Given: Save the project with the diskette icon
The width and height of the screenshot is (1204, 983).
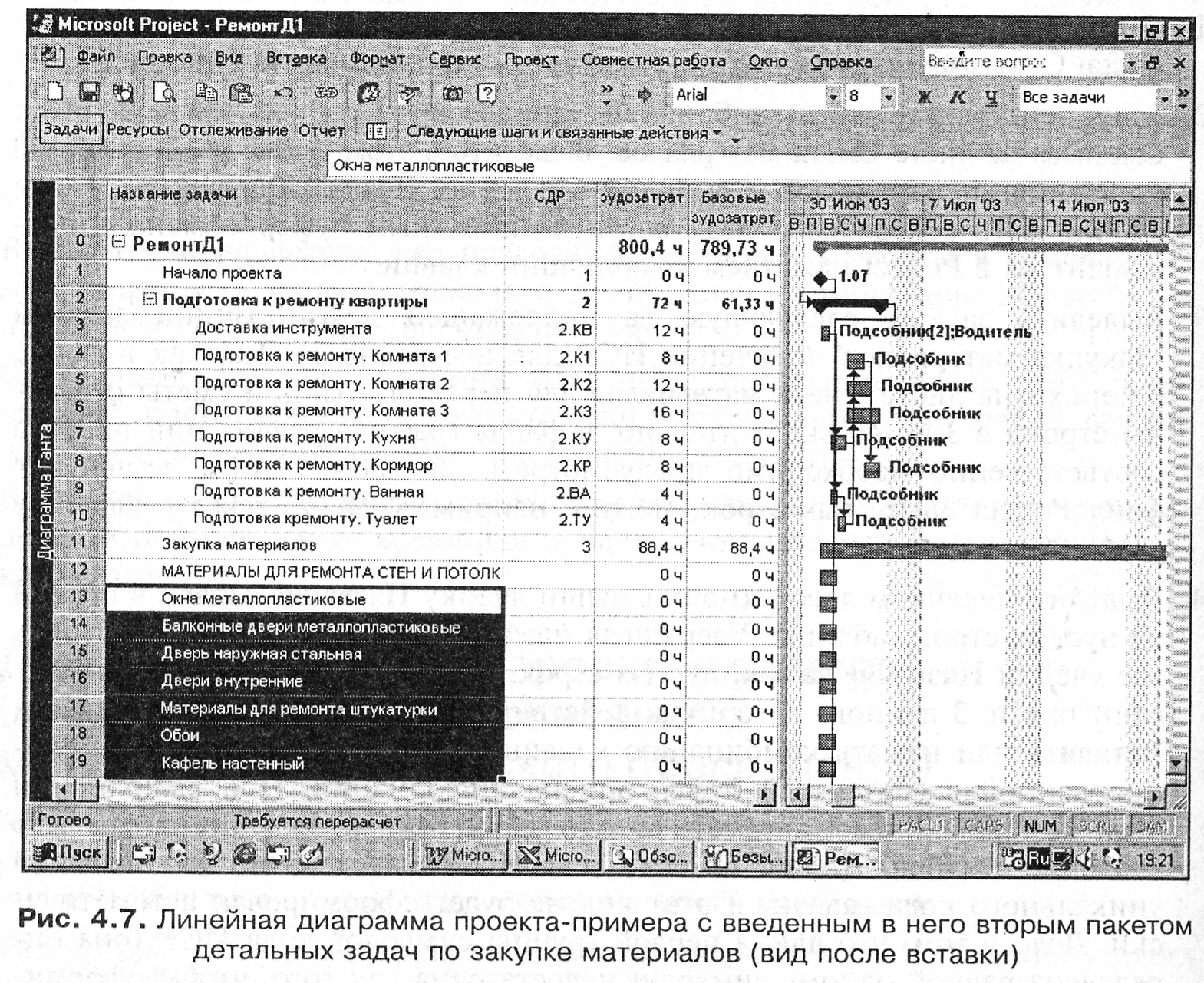Looking at the screenshot, I should pos(90,94).
